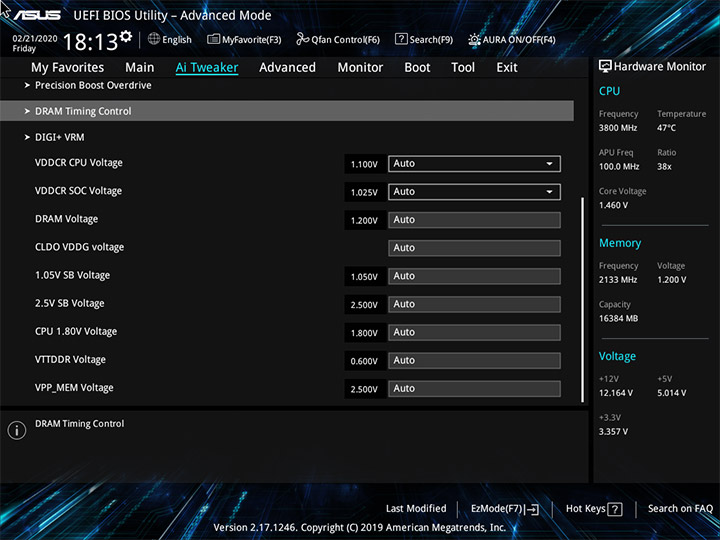
Task: Click the Core Voltage 1.460 V value
Action: [x=613, y=205]
